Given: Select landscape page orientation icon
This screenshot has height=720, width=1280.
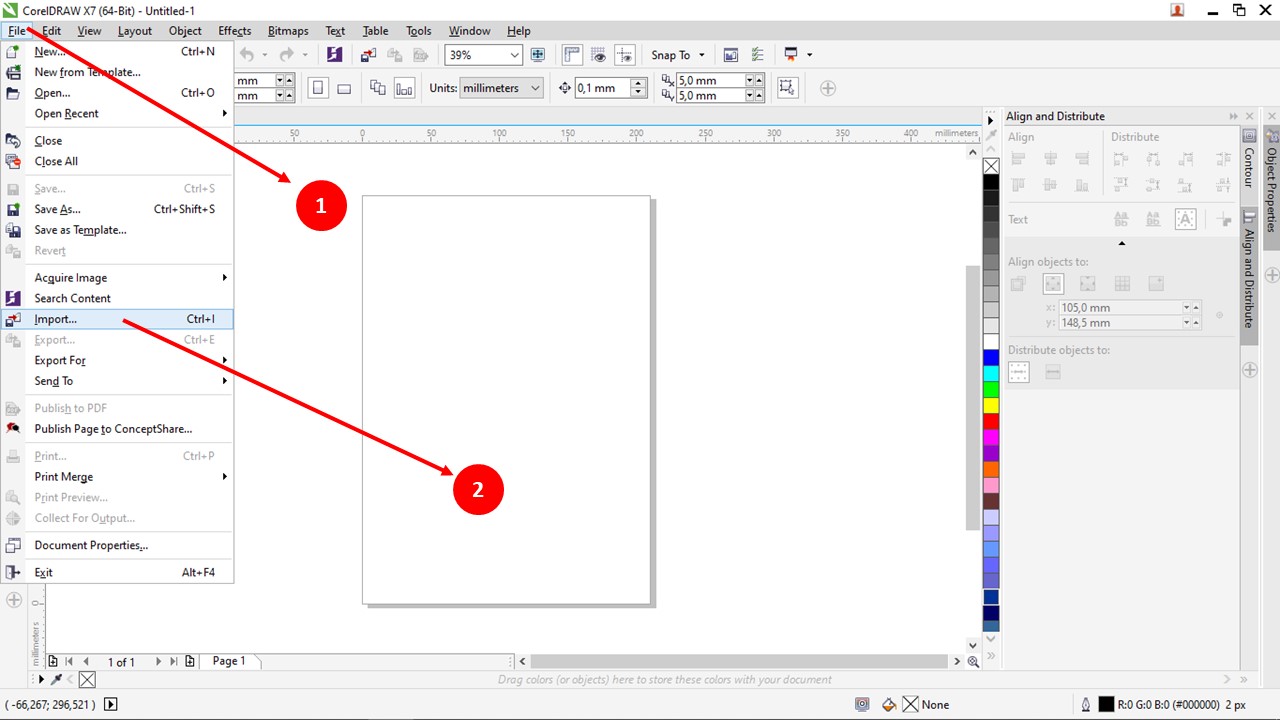Looking at the screenshot, I should [344, 88].
